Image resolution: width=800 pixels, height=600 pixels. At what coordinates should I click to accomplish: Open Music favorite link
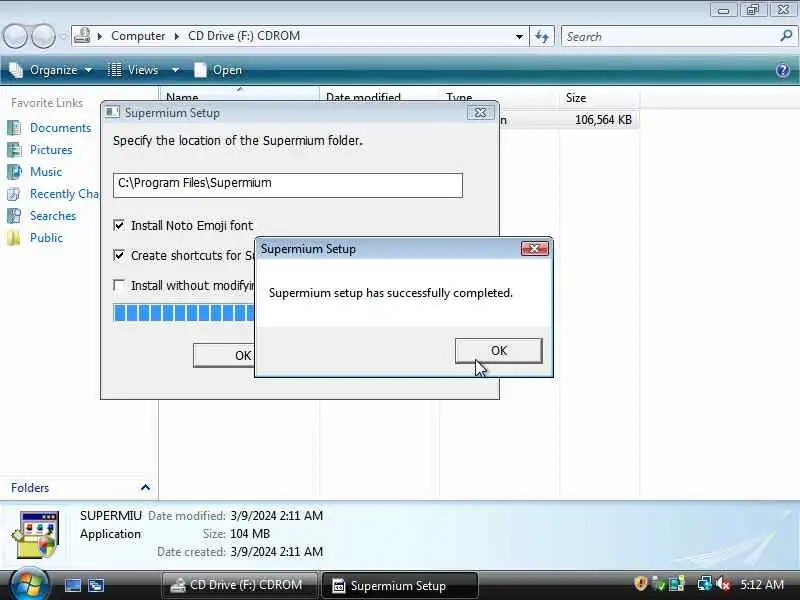[46, 171]
